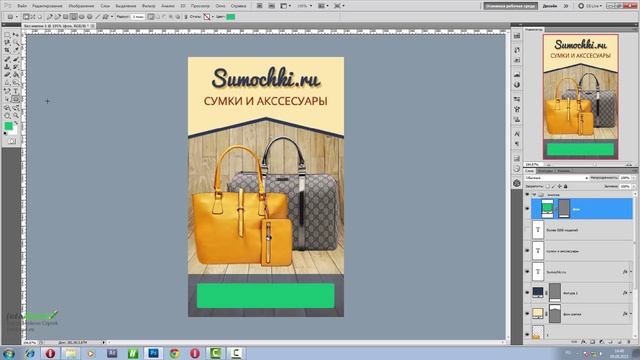Choose Polygon shape in options bar

coord(90,17)
